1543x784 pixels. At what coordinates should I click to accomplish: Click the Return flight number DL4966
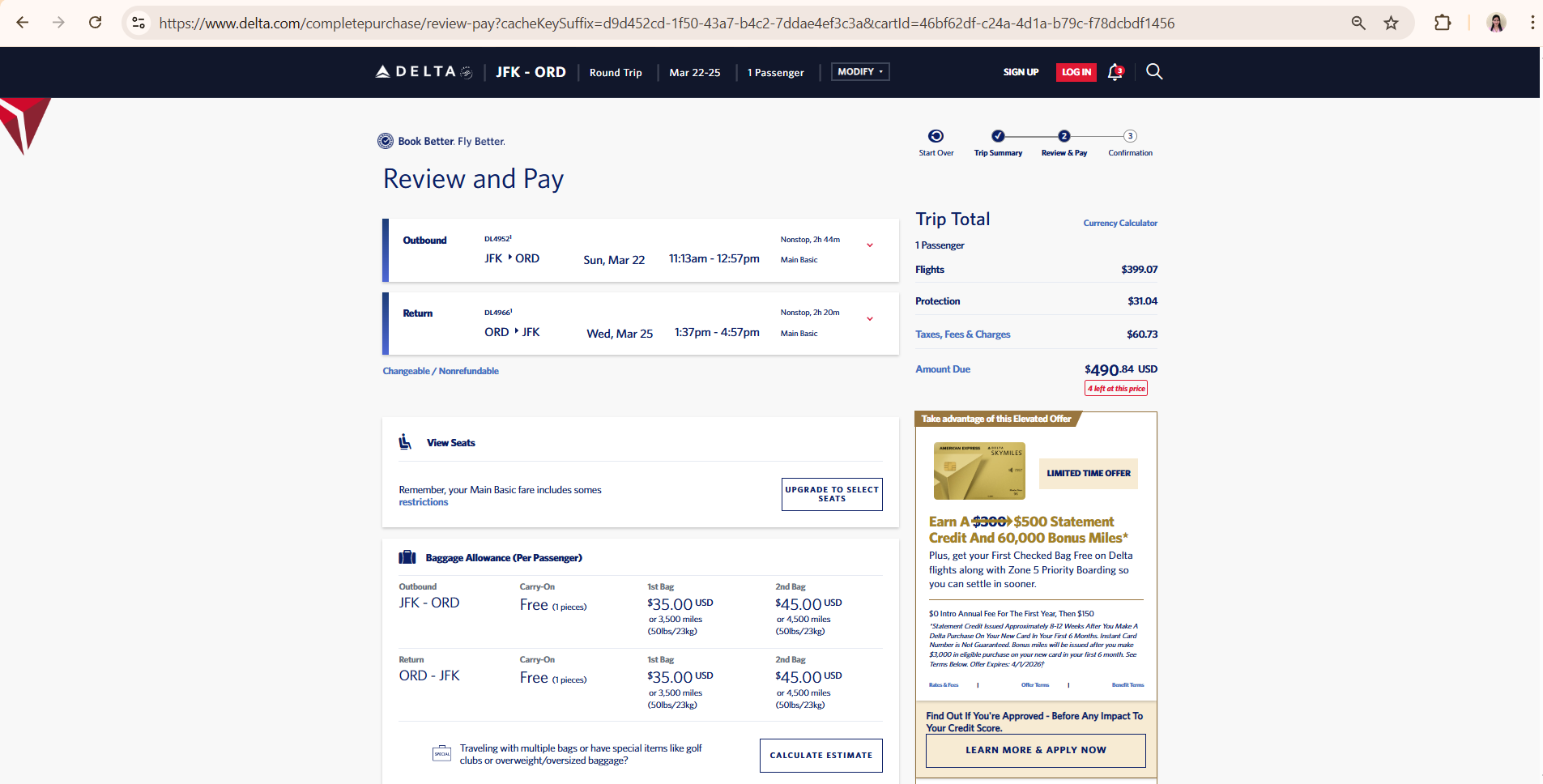click(x=497, y=312)
